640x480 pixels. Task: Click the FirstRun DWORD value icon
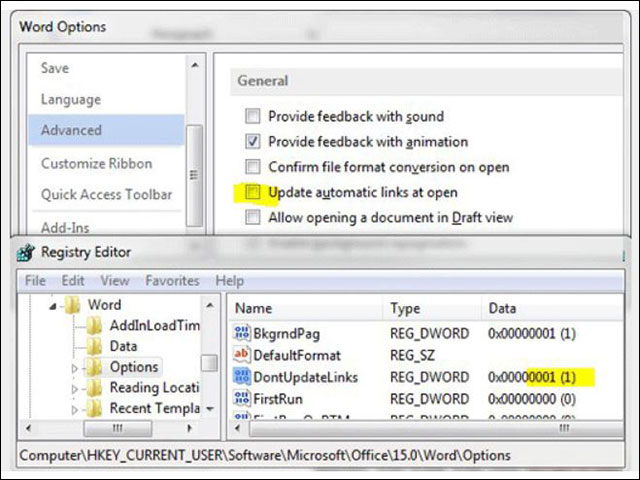[241, 398]
